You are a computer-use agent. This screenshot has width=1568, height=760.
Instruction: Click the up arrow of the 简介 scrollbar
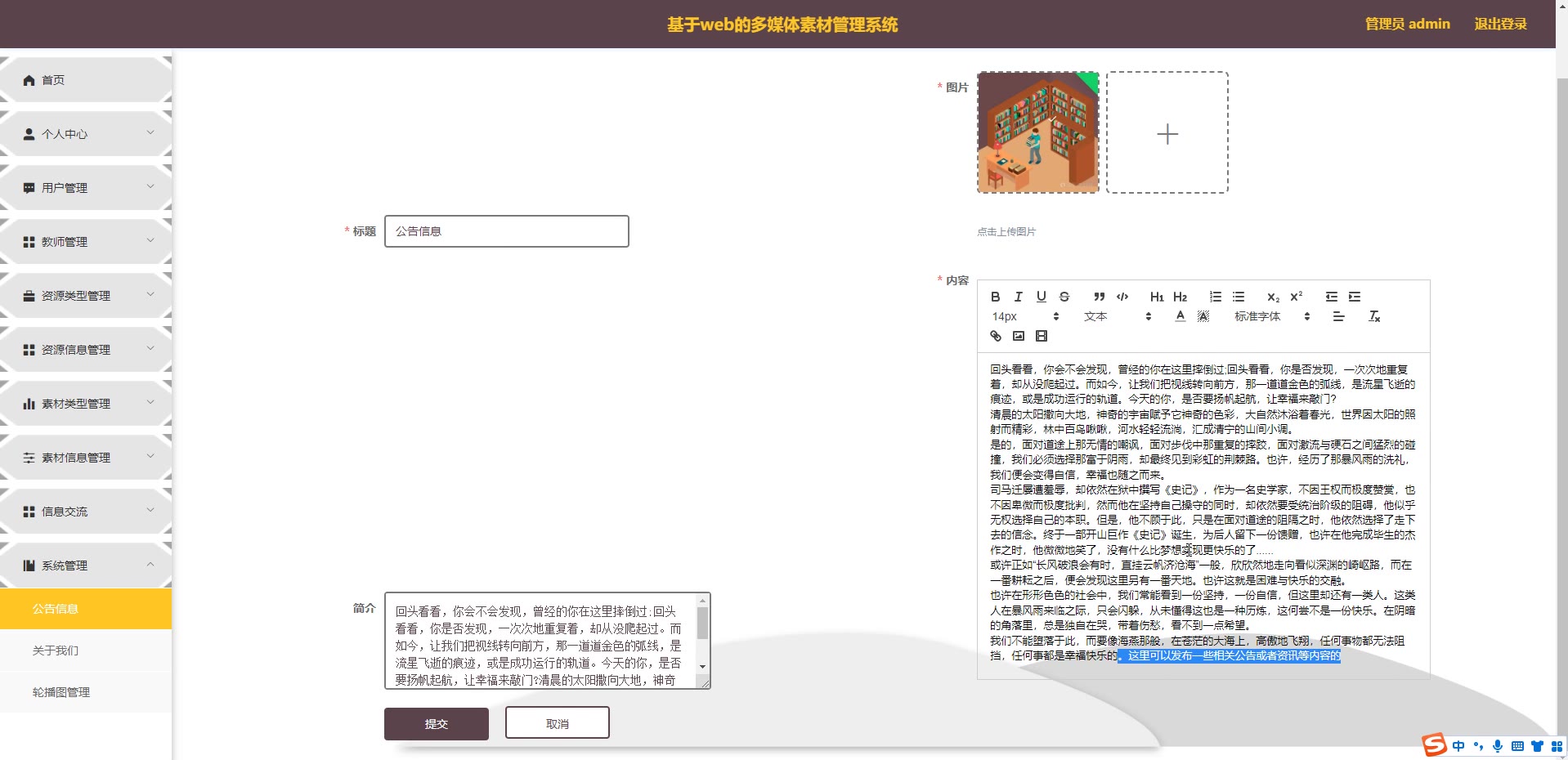702,601
